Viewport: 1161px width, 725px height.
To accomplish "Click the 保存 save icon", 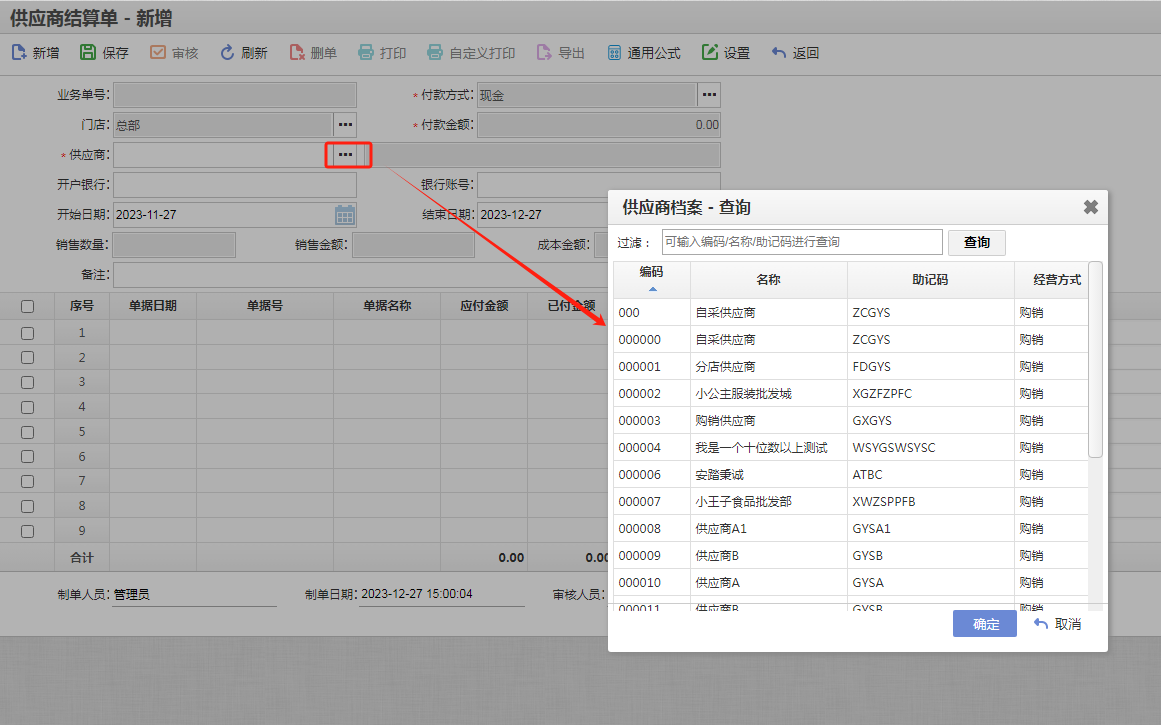I will (x=88, y=53).
